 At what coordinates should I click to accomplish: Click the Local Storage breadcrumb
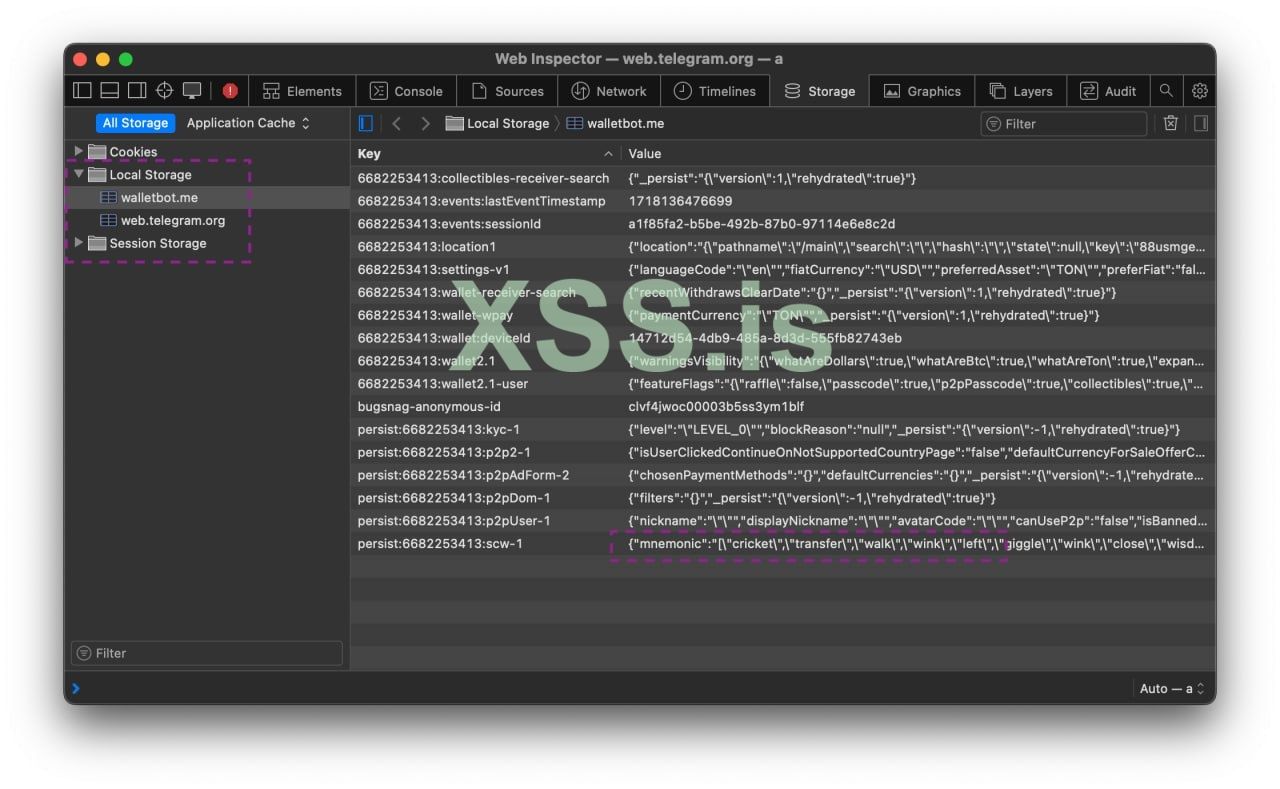tap(497, 123)
